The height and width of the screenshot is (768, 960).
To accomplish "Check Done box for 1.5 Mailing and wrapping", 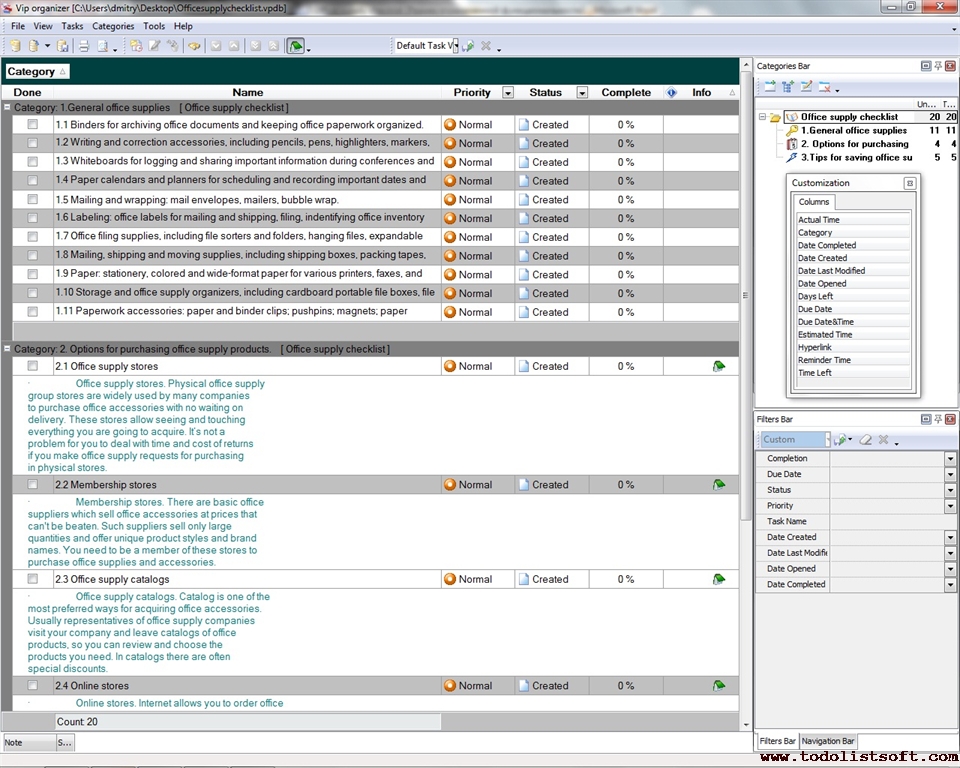I will coord(32,199).
